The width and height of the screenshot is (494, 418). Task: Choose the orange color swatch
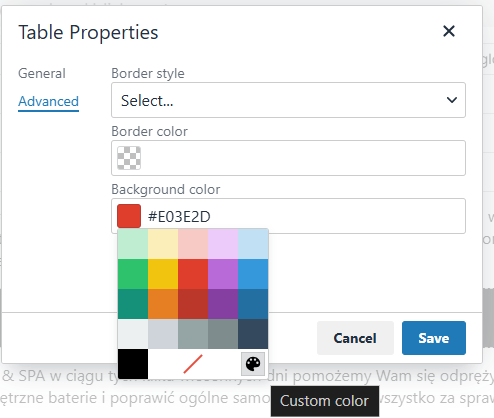pyautogui.click(x=163, y=304)
